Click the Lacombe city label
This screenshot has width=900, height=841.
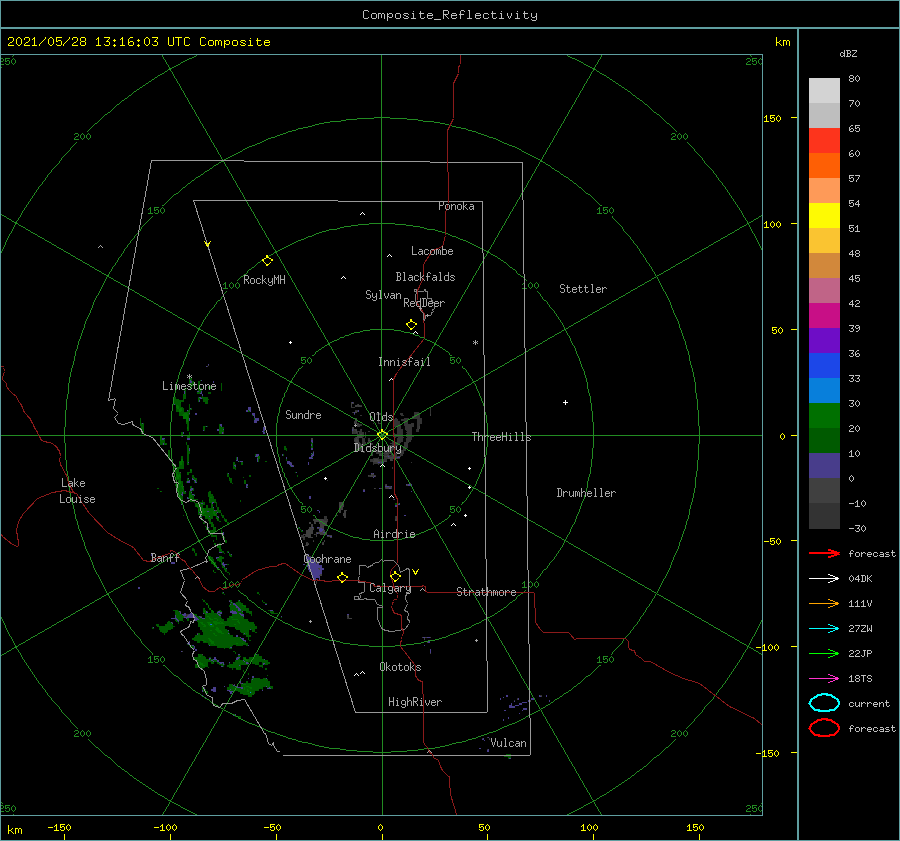pos(432,251)
